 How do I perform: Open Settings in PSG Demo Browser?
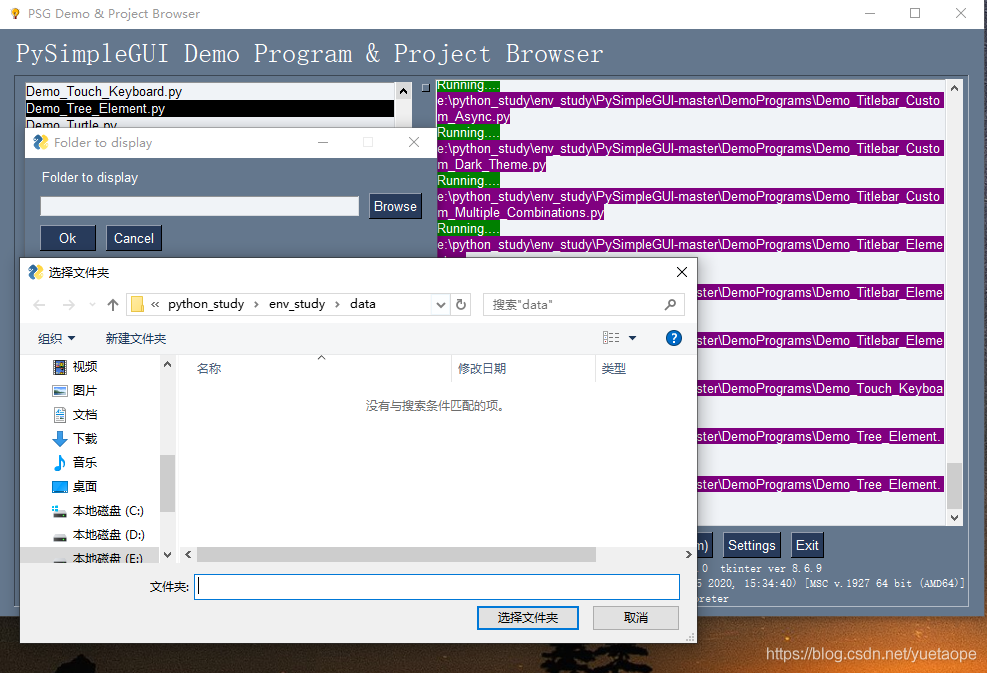pos(752,545)
